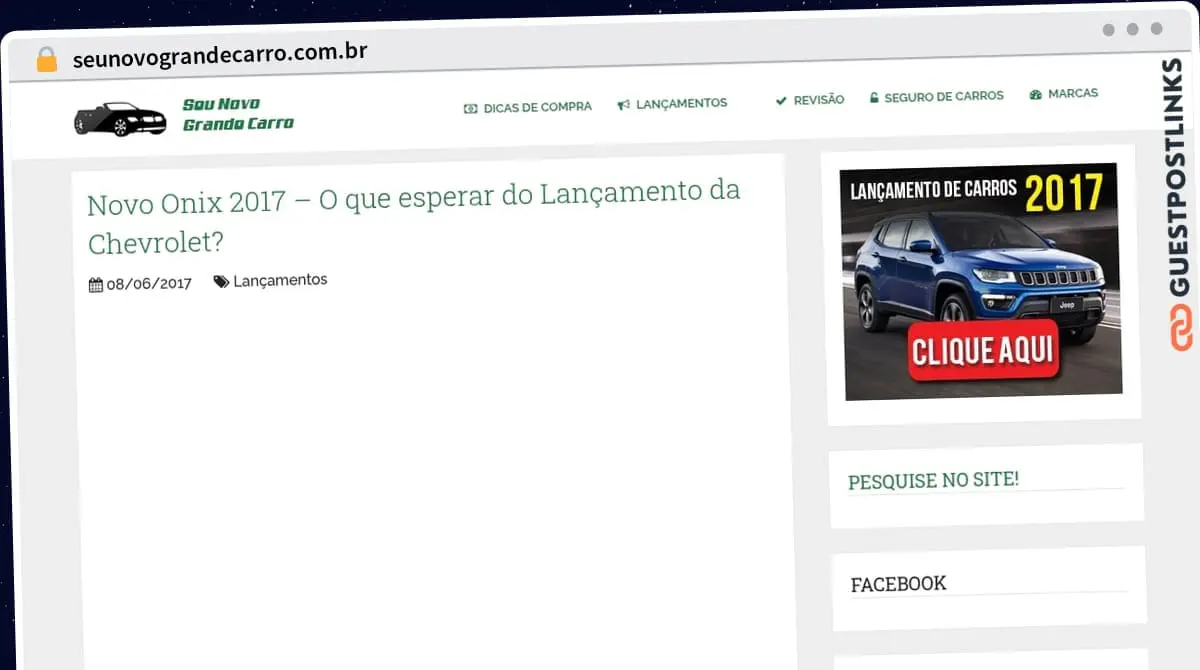1200x670 pixels.
Task: Click the megaphone icon beside Lançamentos
Action: [x=623, y=104]
